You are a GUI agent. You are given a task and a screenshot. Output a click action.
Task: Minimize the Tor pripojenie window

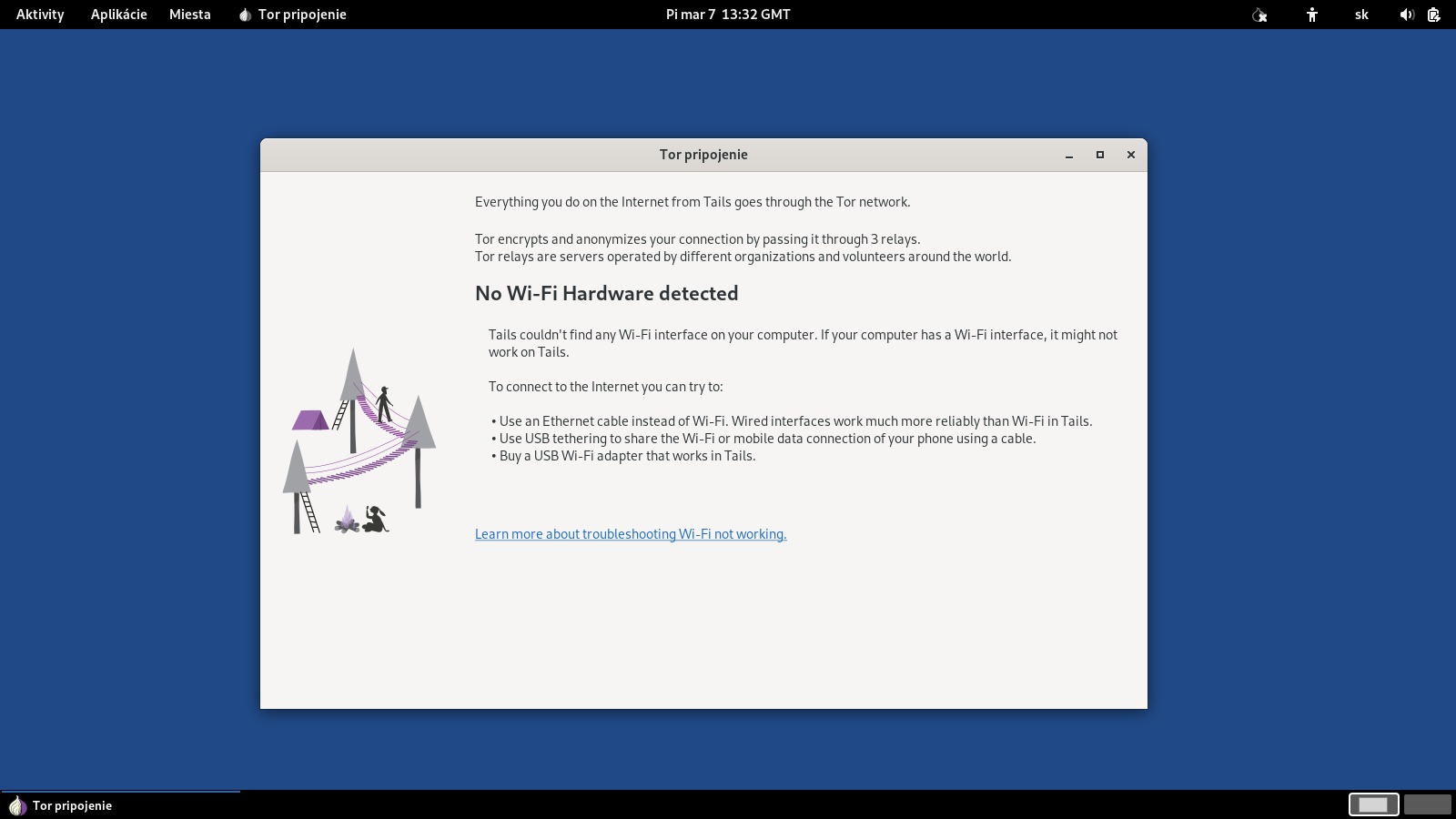coord(1069,155)
